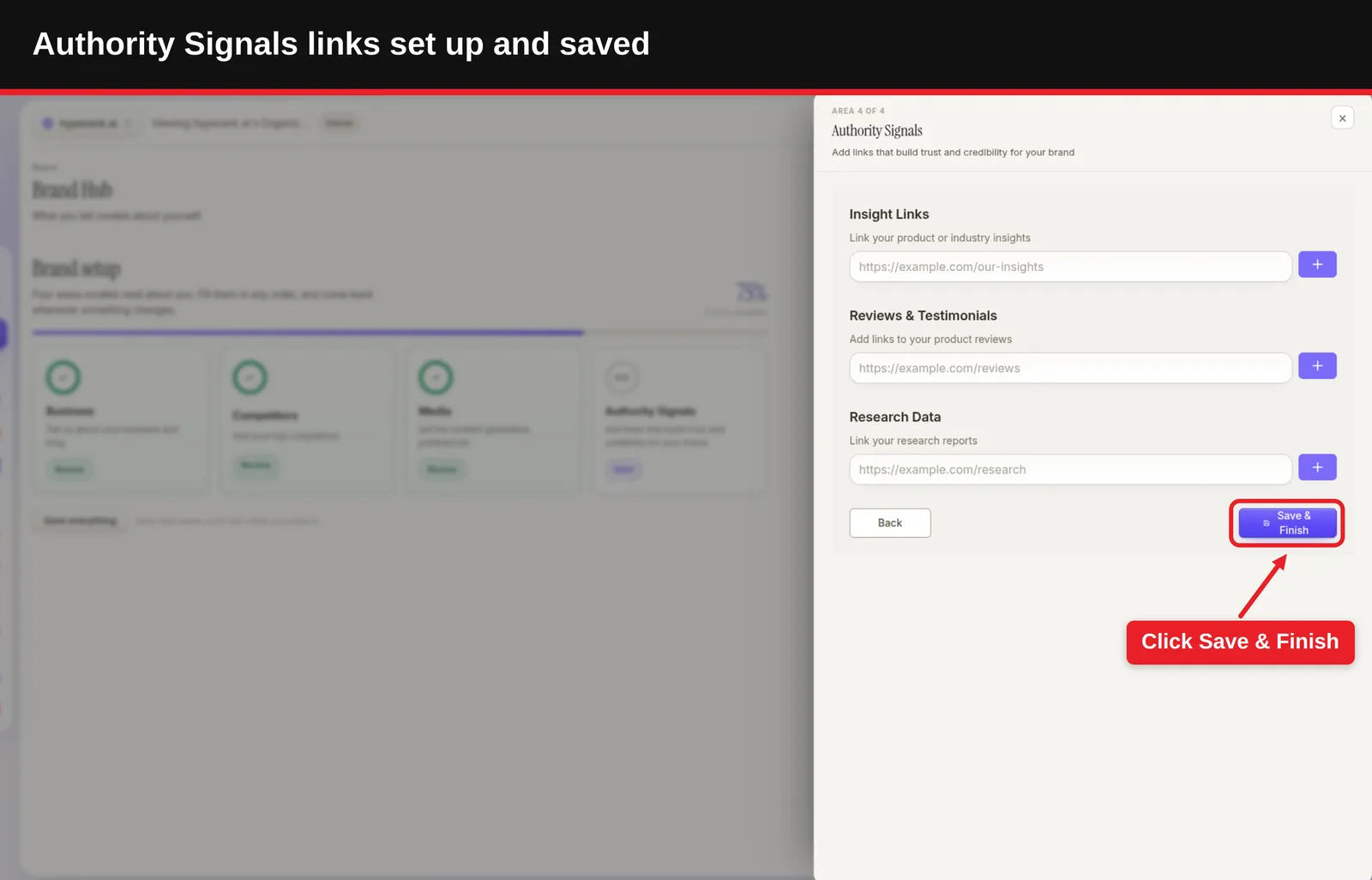Click the Save & Finish button

click(x=1287, y=523)
